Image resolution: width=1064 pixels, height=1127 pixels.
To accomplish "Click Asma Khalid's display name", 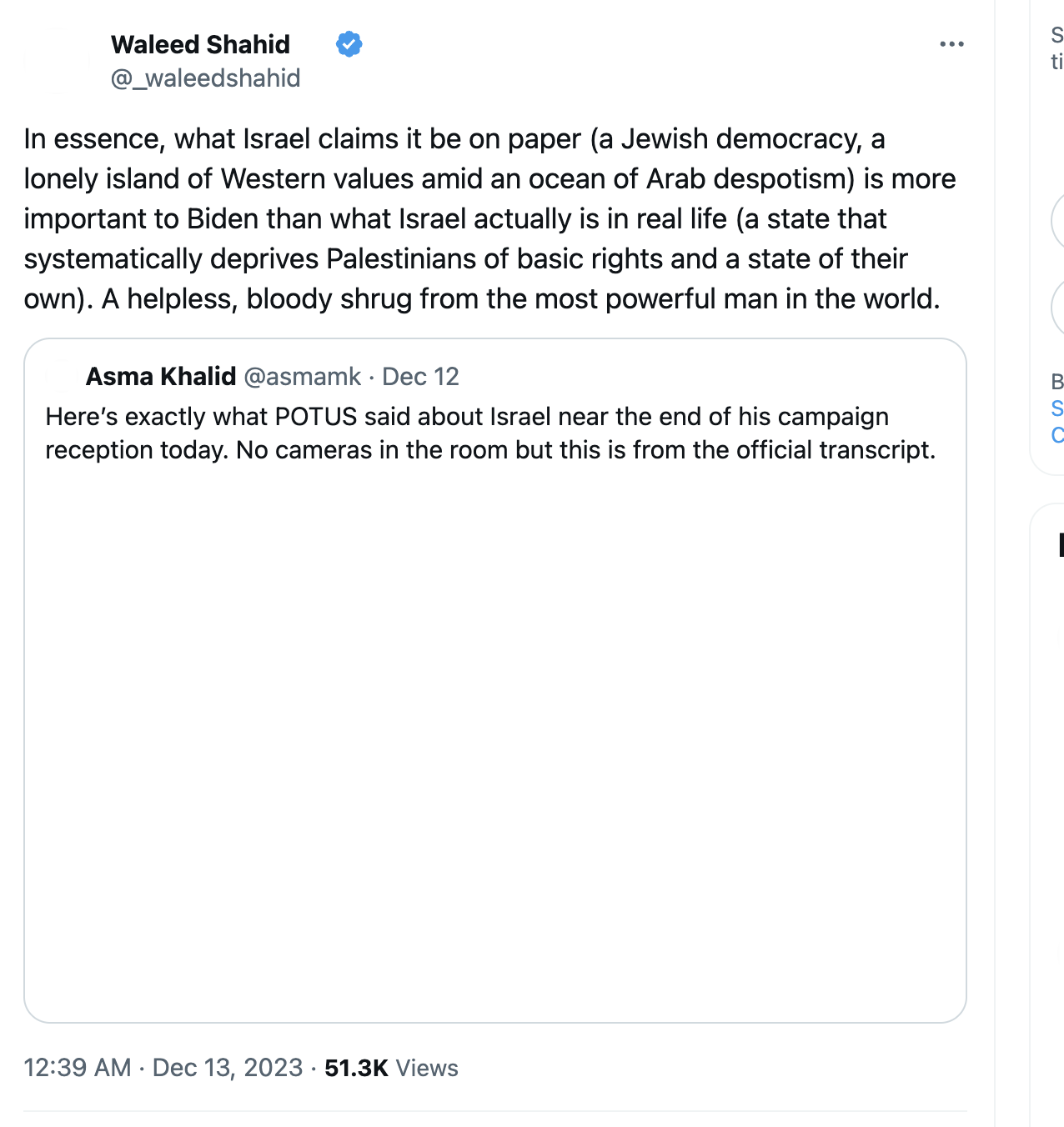I will click(x=161, y=377).
